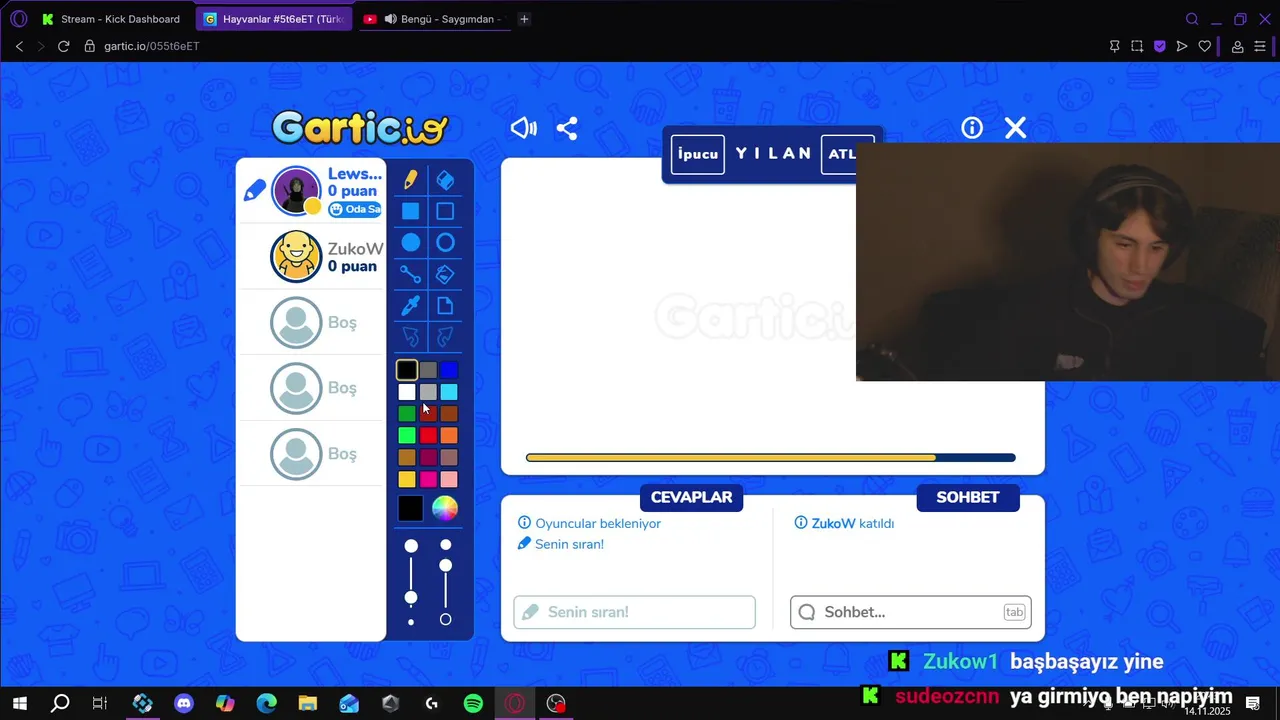Mute the game sound
Screen dimensions: 1280x720
pos(524,128)
